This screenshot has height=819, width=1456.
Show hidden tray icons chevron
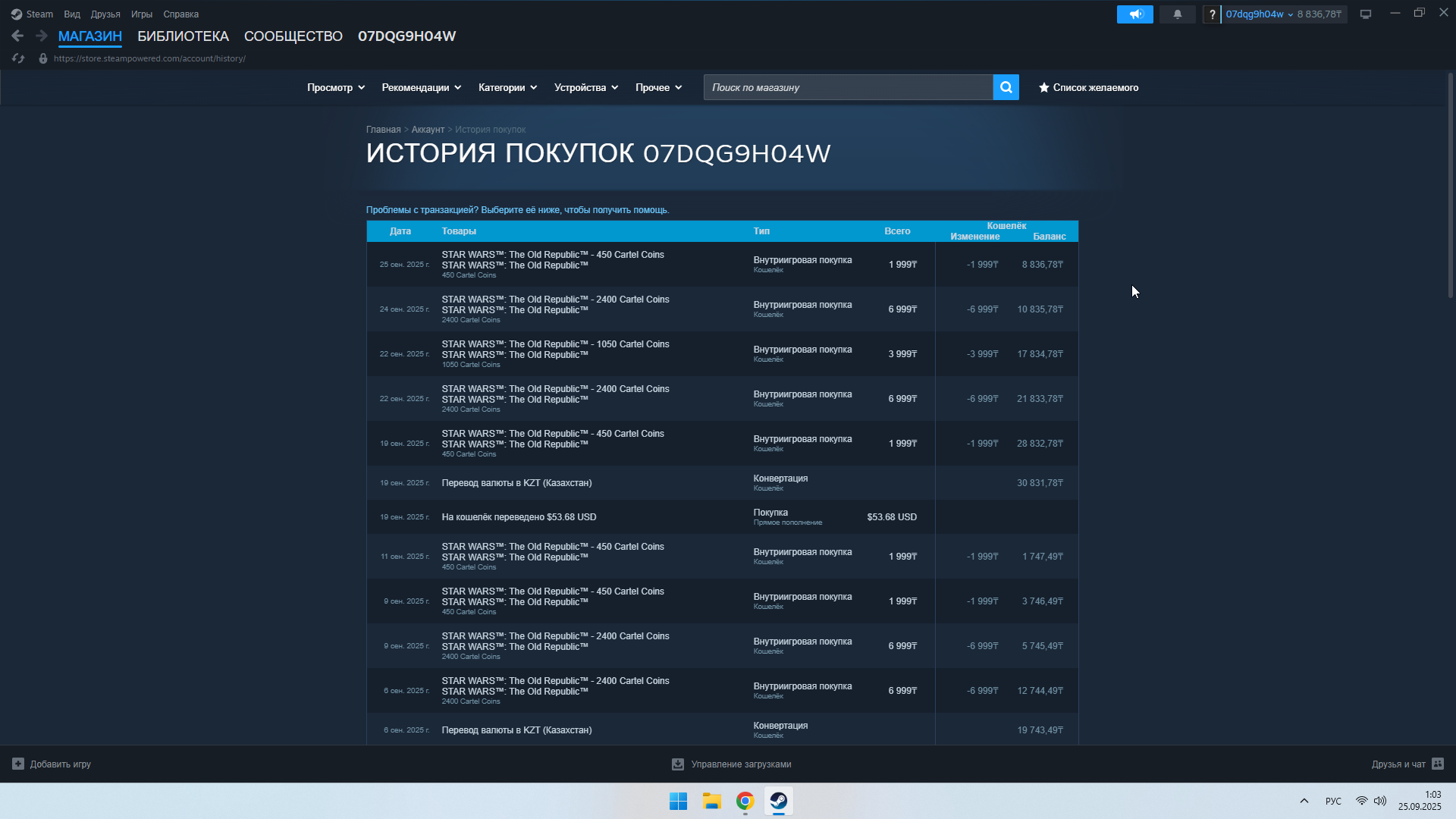pos(1304,801)
